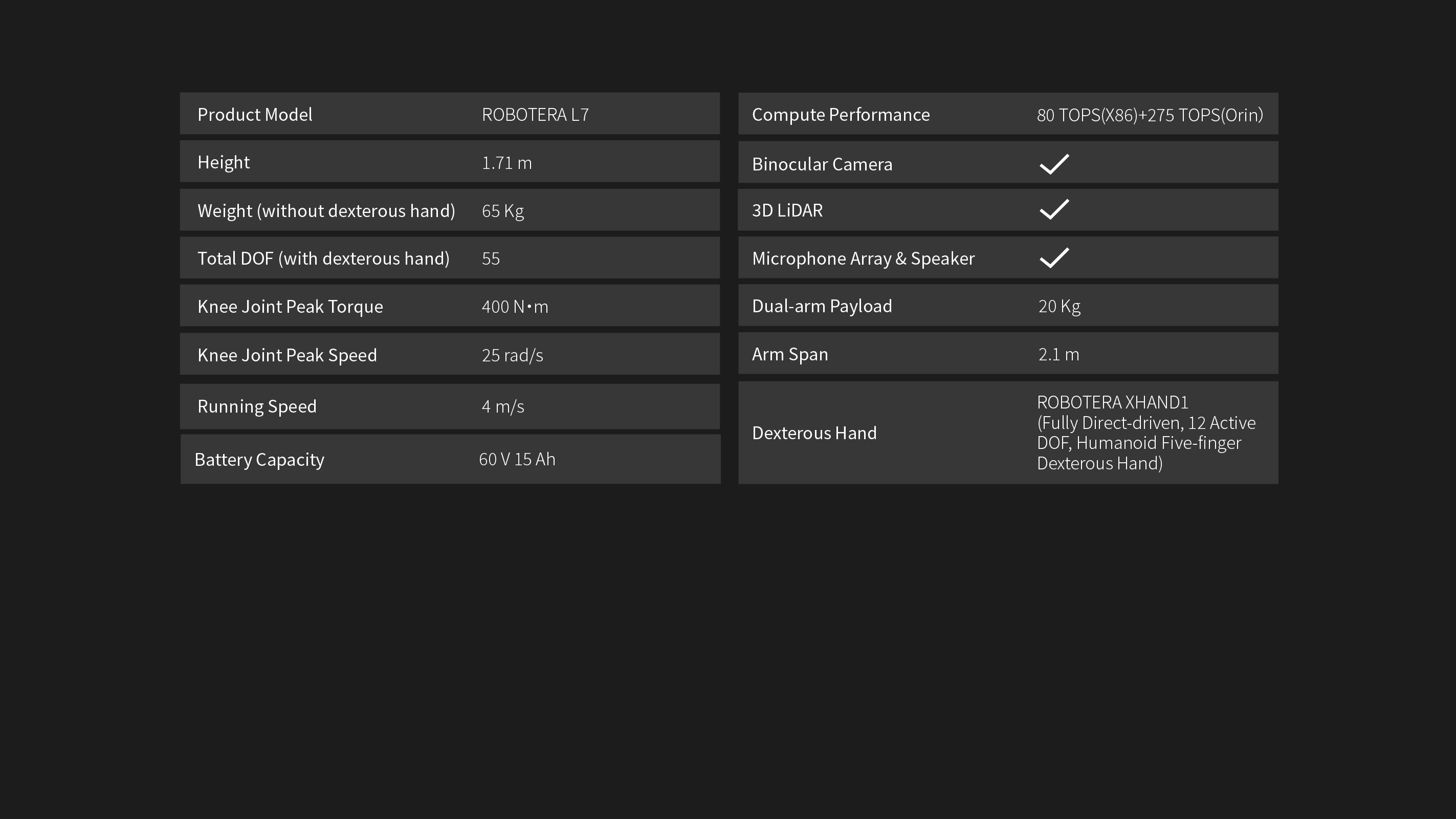The width and height of the screenshot is (1456, 819).
Task: Select the 'Dexterous Hand' label
Action: 814,433
